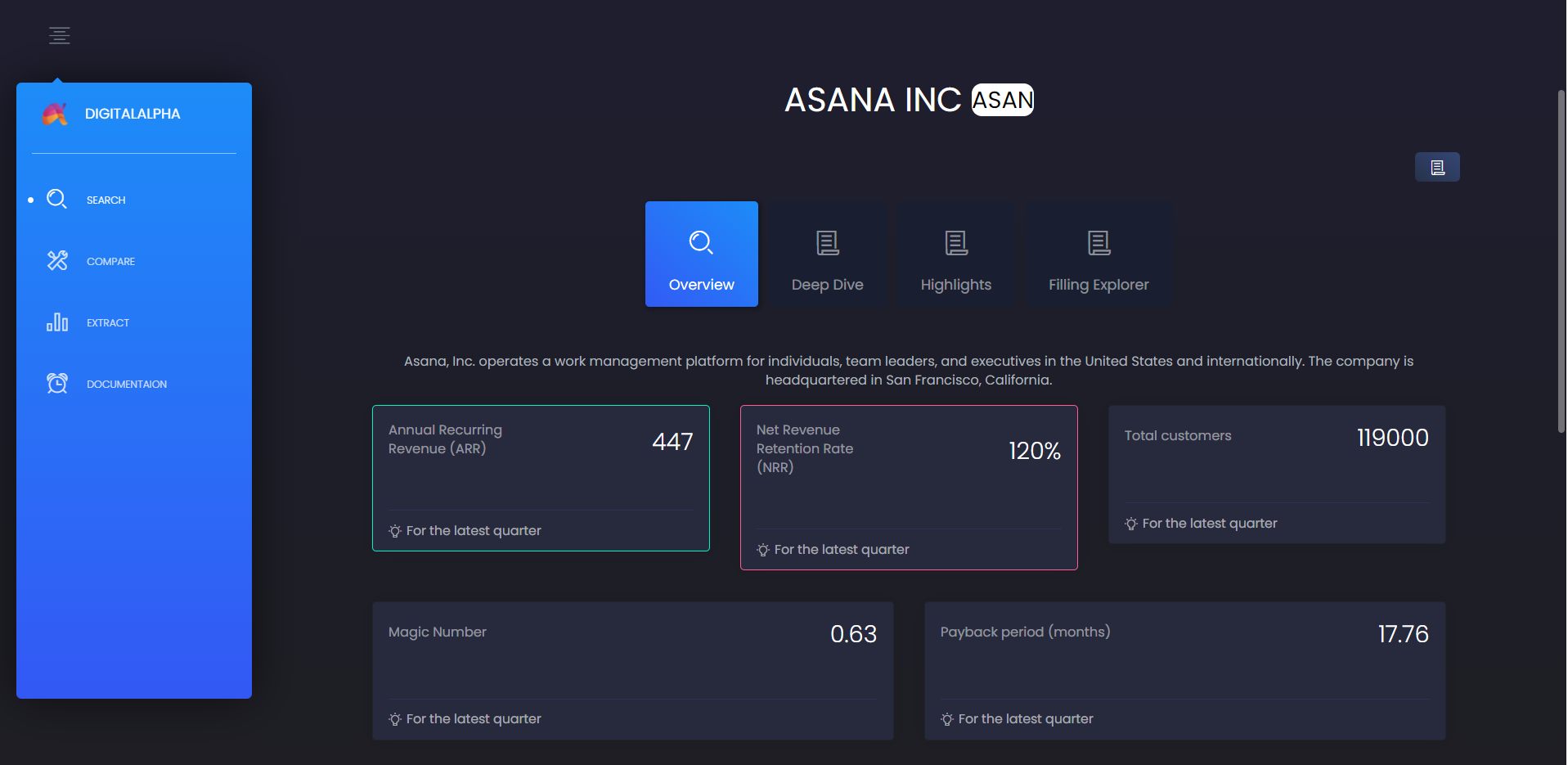Click the Documentation alarm clock icon
Image resolution: width=1568 pixels, height=765 pixels.
[57, 383]
